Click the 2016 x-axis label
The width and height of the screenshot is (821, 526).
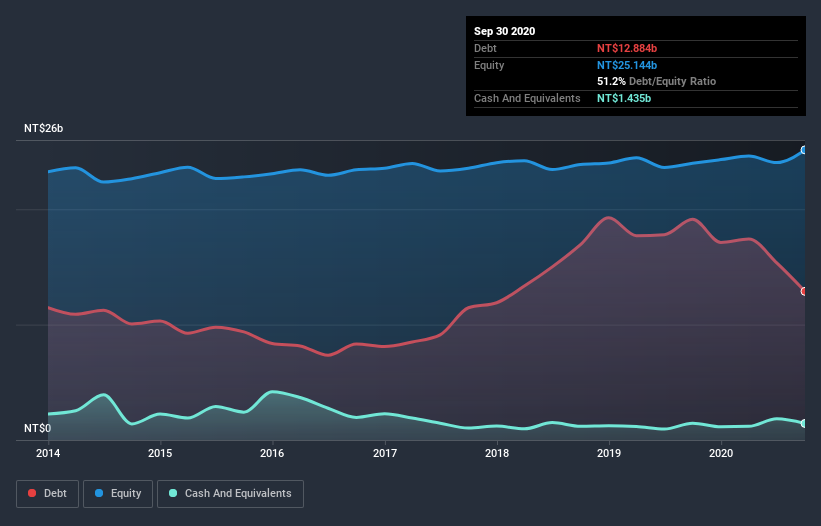tap(272, 453)
